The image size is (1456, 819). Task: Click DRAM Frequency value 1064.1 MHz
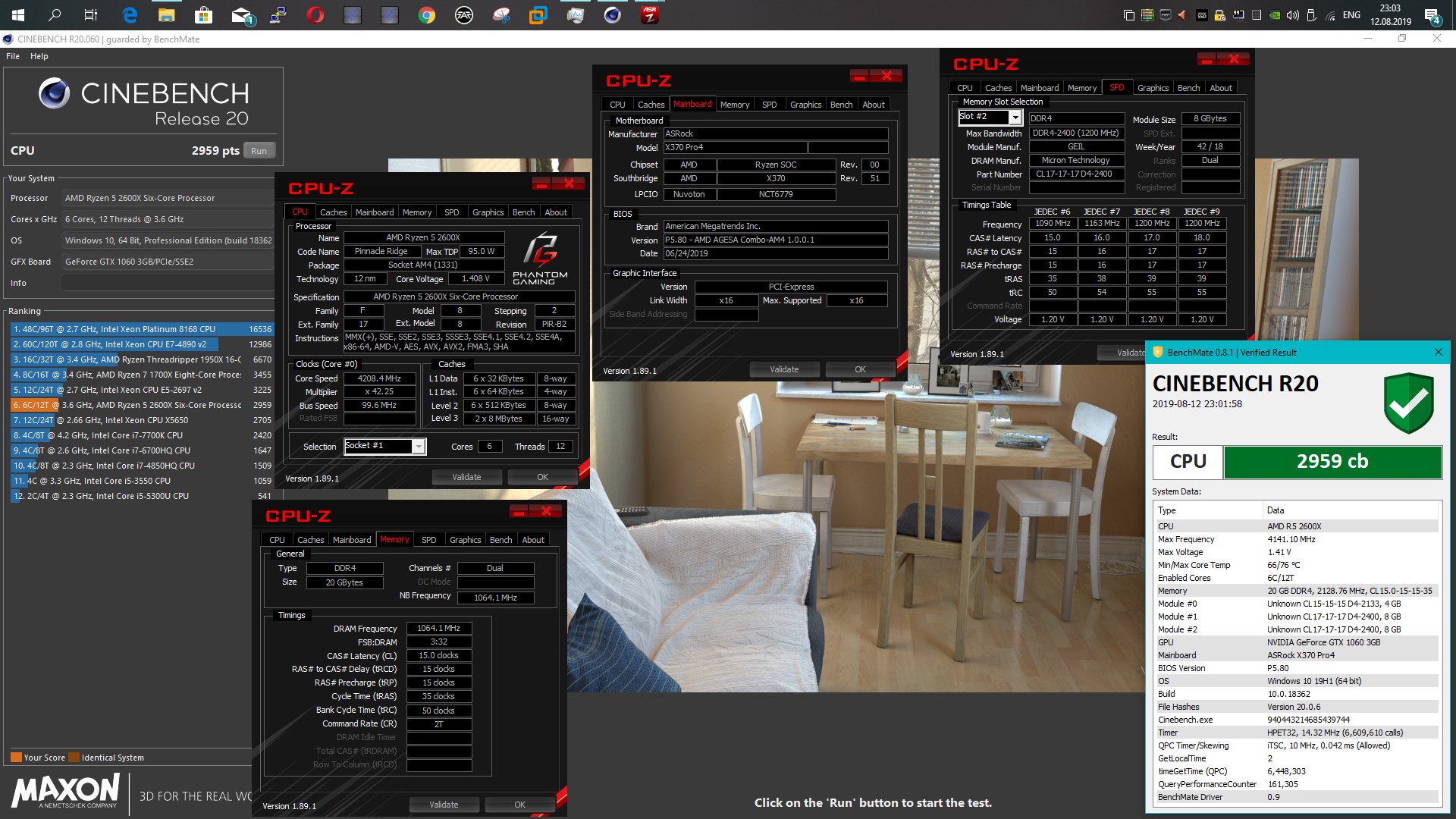439,628
